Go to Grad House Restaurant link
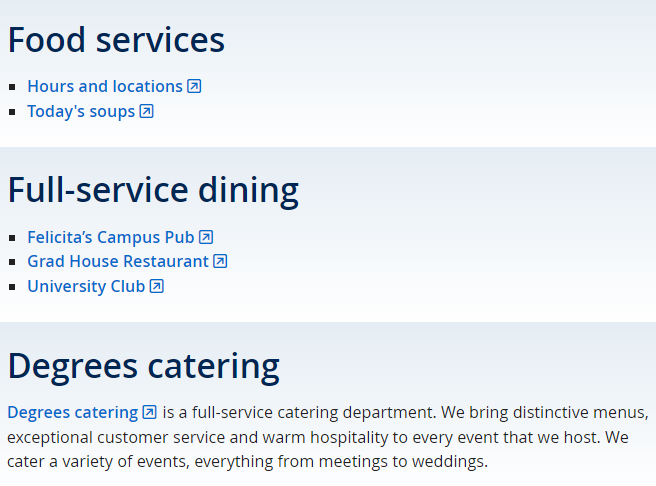Viewport: 656px width, 486px height. tap(118, 261)
